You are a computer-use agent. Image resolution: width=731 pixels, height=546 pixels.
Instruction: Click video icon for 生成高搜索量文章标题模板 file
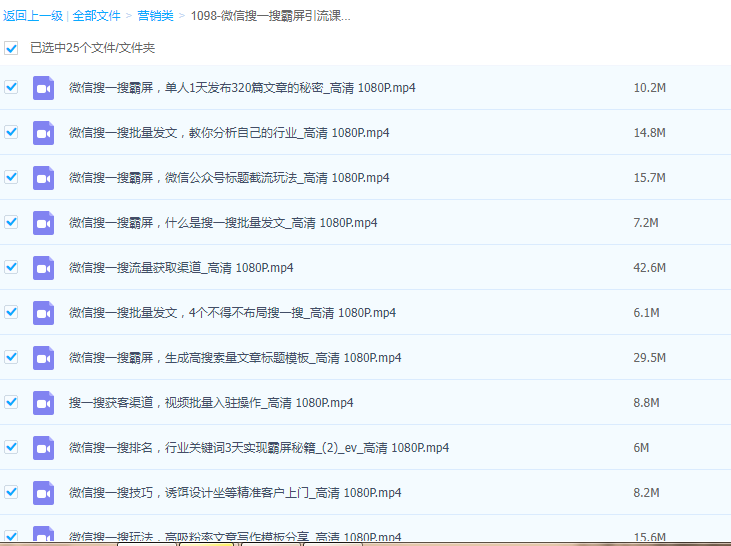point(43,358)
